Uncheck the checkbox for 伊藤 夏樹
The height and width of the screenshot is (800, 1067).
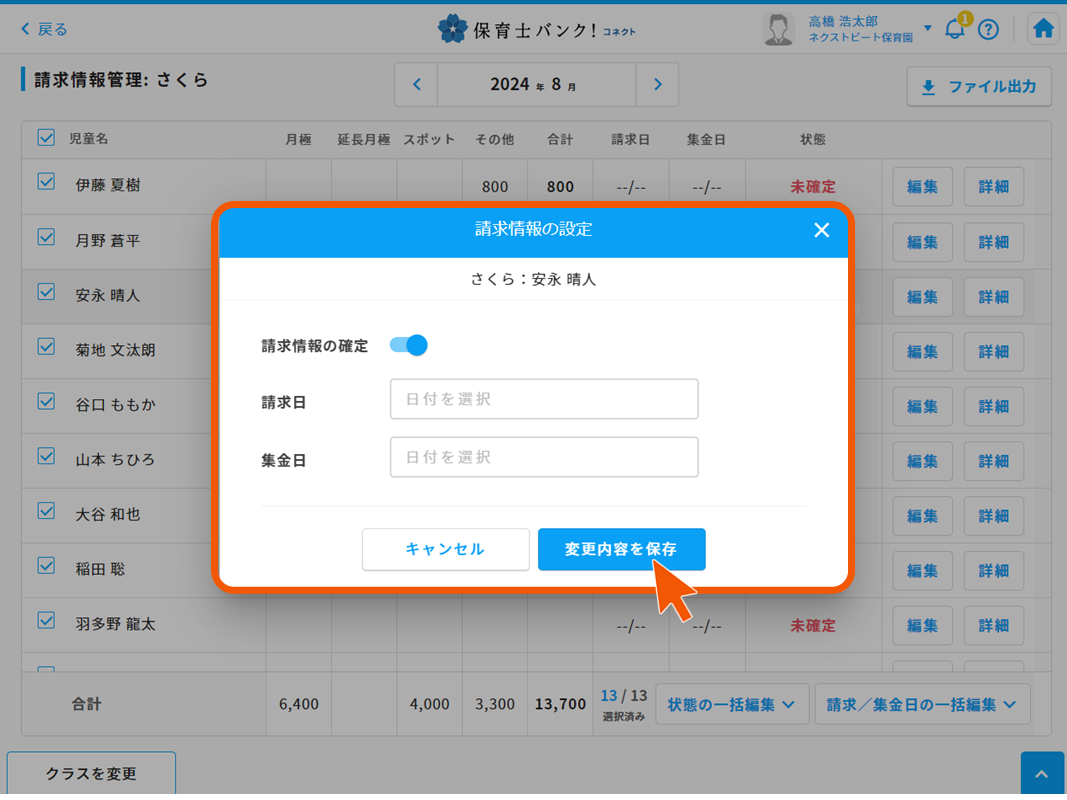tap(46, 182)
